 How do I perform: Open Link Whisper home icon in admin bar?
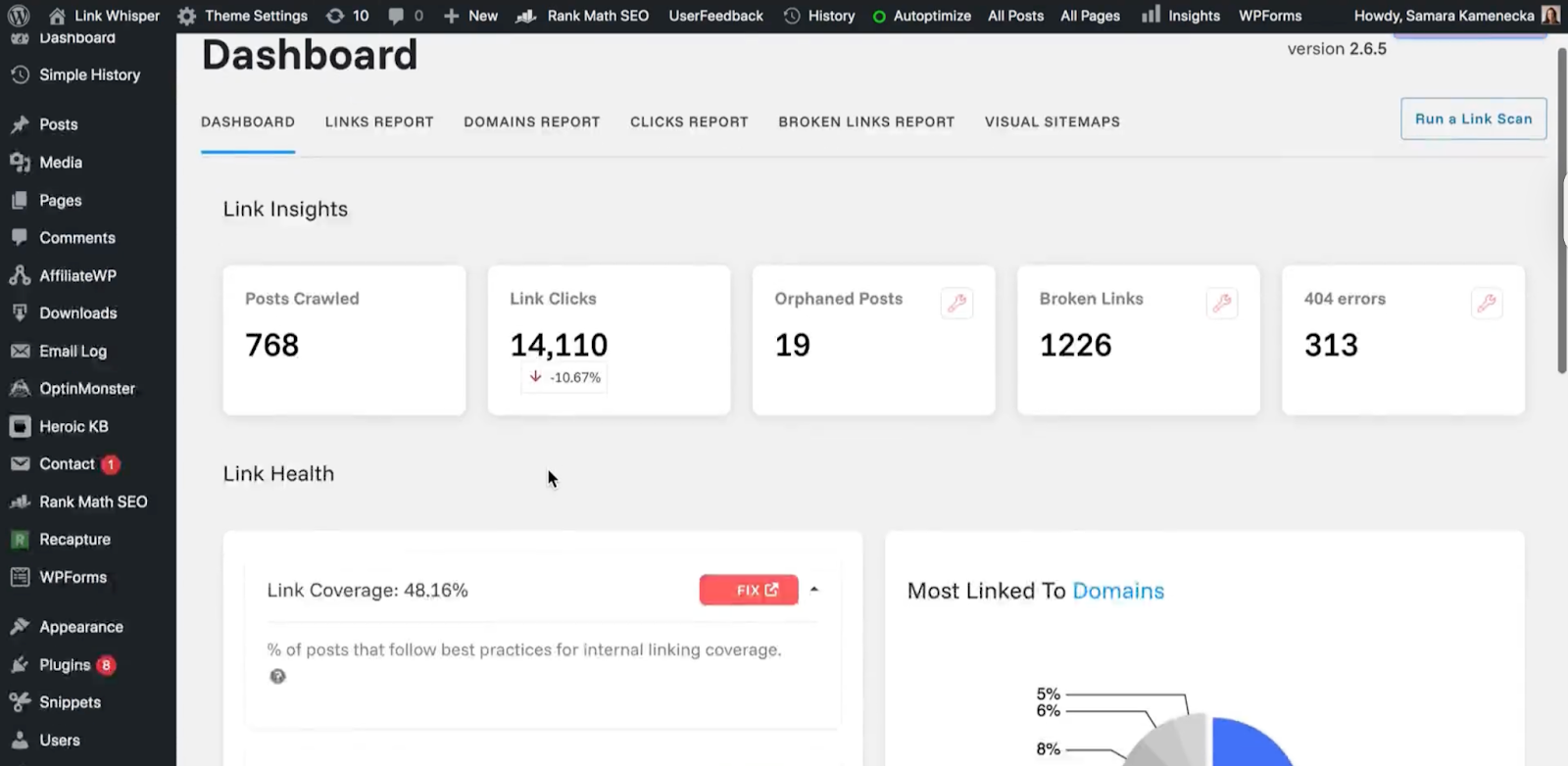[58, 16]
